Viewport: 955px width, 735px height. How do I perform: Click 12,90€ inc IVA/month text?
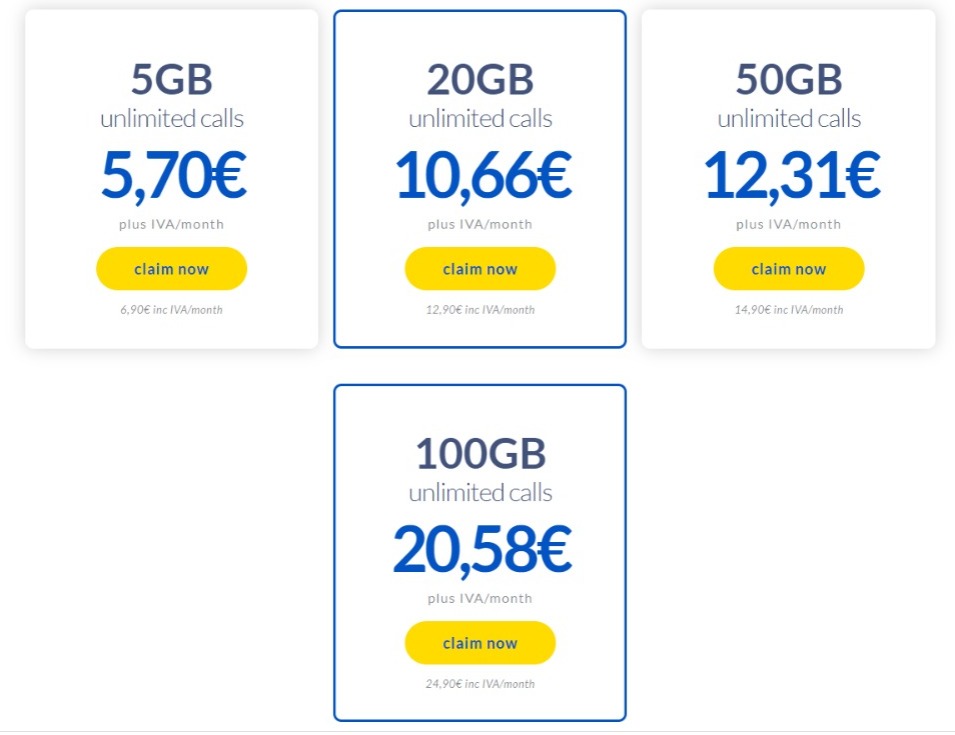coord(480,310)
